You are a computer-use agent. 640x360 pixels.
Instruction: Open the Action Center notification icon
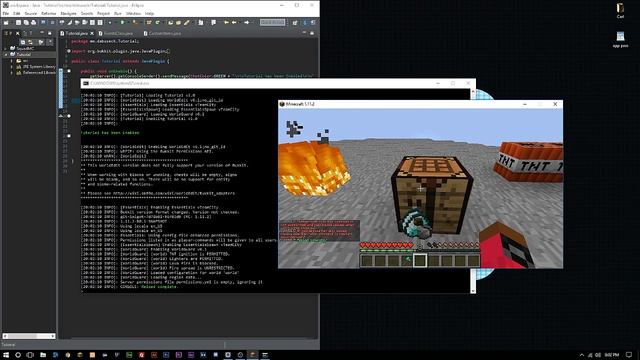click(629, 355)
